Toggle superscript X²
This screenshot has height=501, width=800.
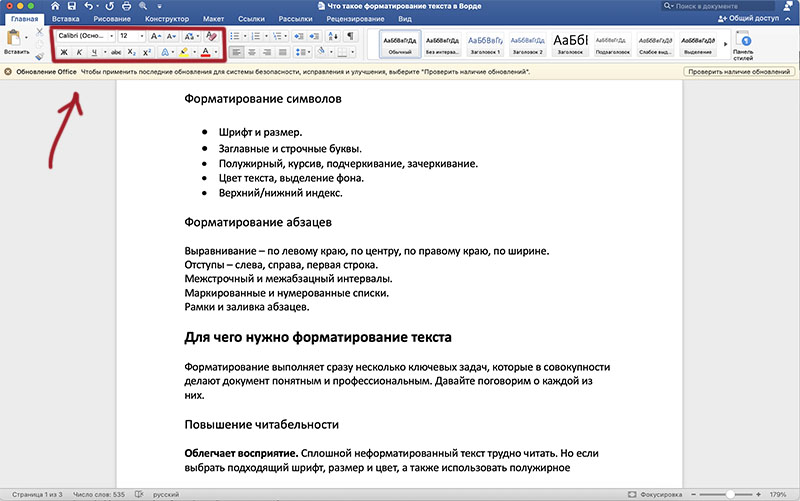click(x=147, y=52)
